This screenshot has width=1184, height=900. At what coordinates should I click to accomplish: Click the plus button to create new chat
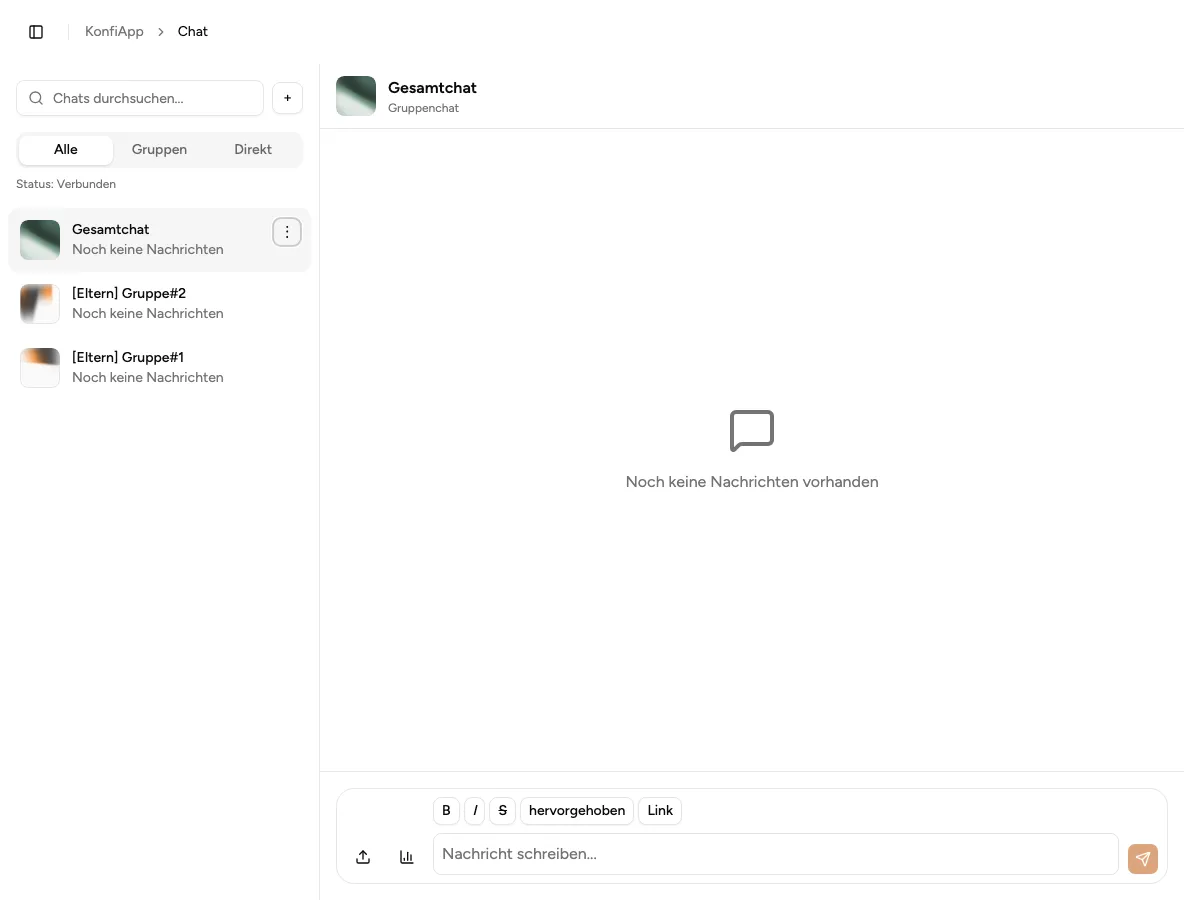pyautogui.click(x=288, y=98)
